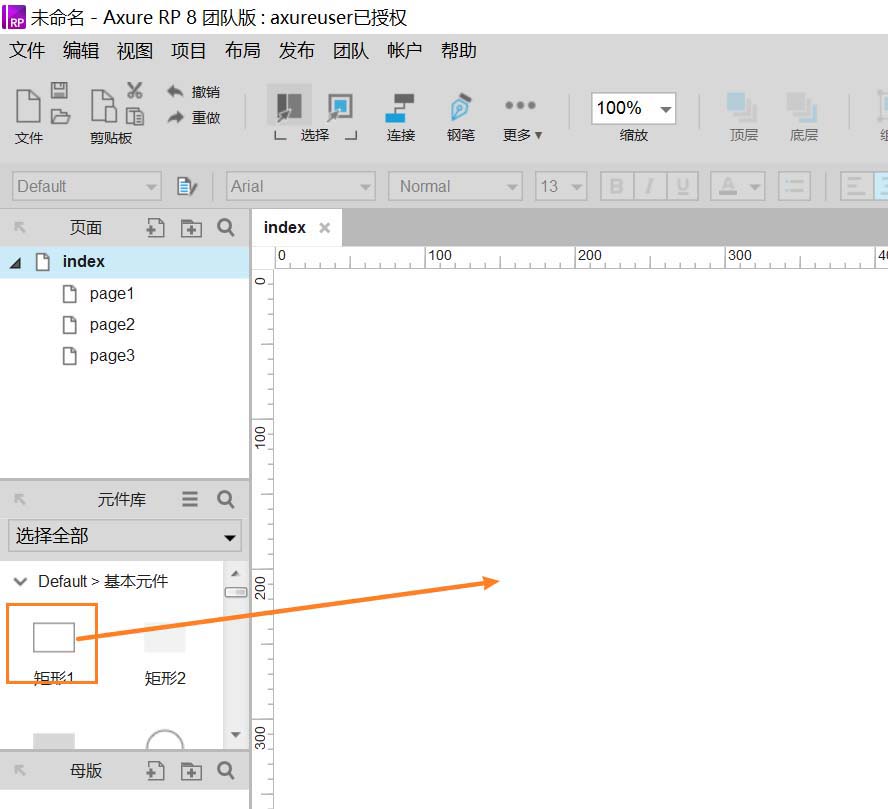Select page3 in pages tree
The height and width of the screenshot is (809, 888).
[x=112, y=356]
